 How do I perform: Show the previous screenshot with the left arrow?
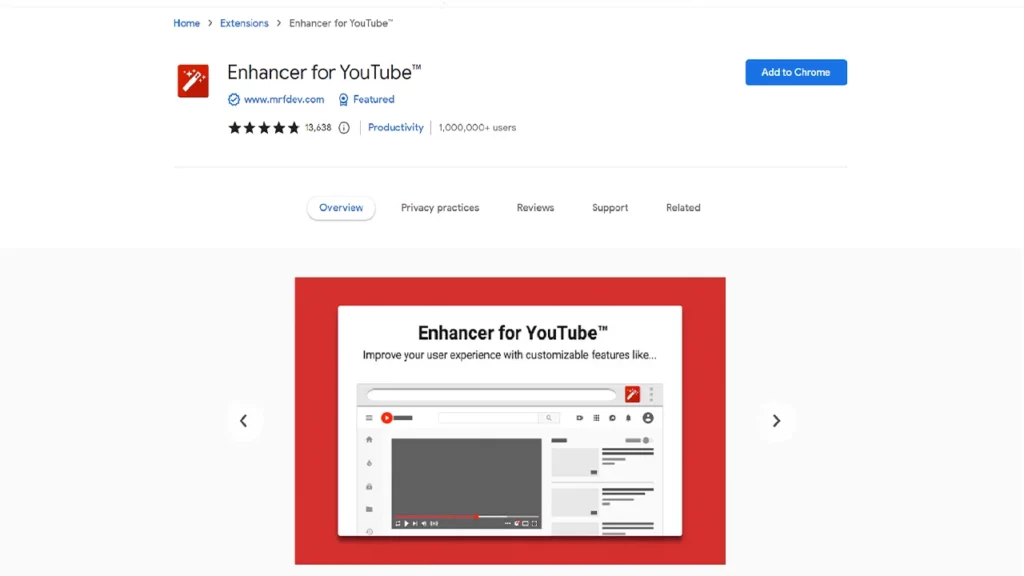click(x=244, y=421)
